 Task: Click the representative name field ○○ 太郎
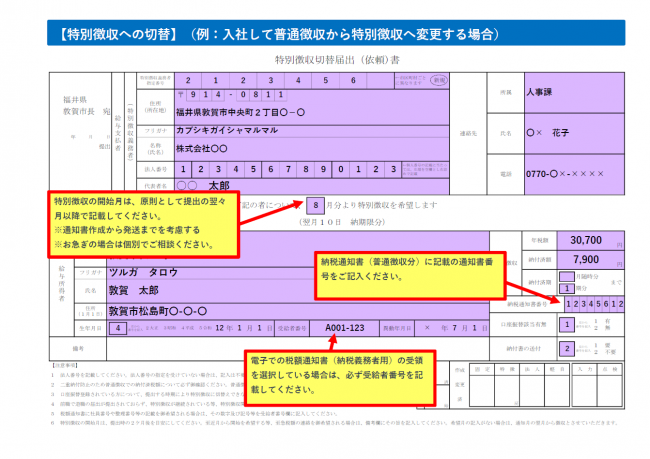coord(312,186)
